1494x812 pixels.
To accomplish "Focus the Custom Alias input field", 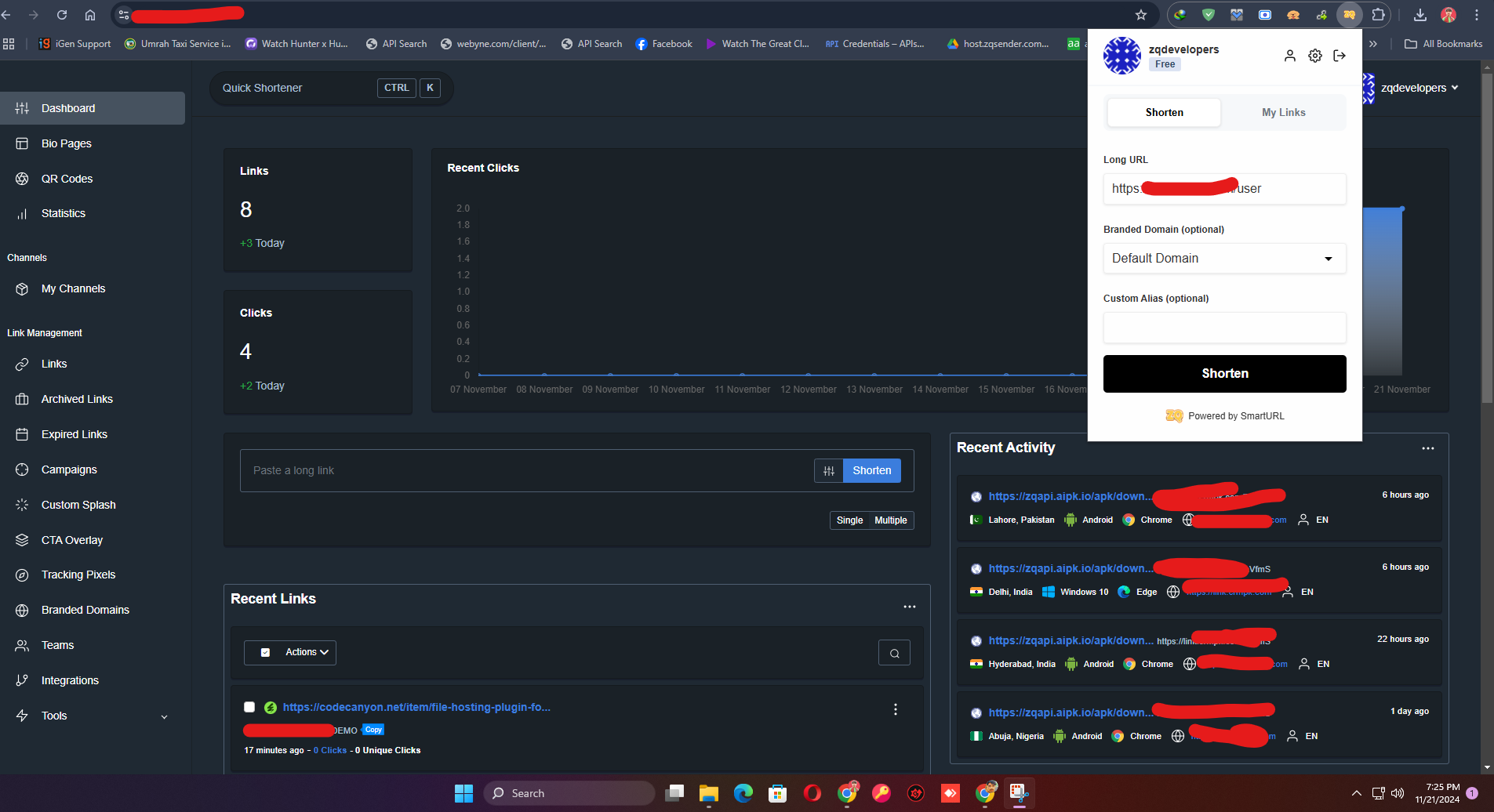I will (x=1224, y=328).
